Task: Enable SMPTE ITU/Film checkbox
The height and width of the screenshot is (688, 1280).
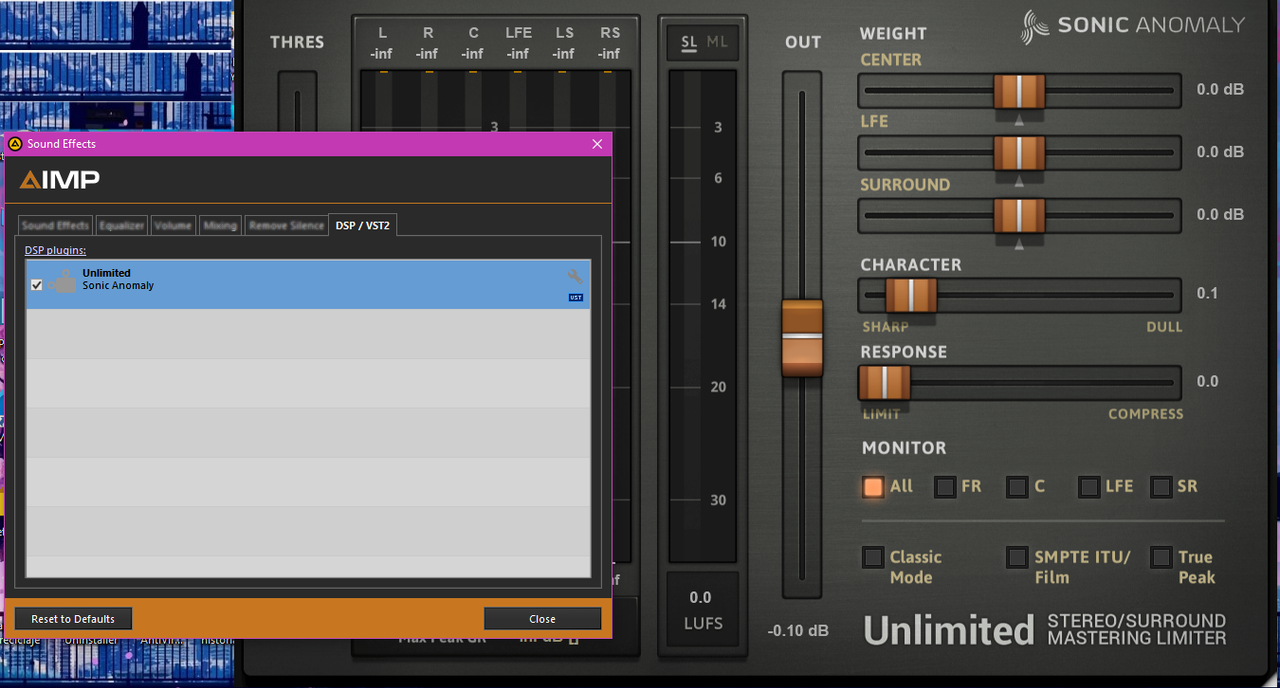Action: (x=1017, y=557)
